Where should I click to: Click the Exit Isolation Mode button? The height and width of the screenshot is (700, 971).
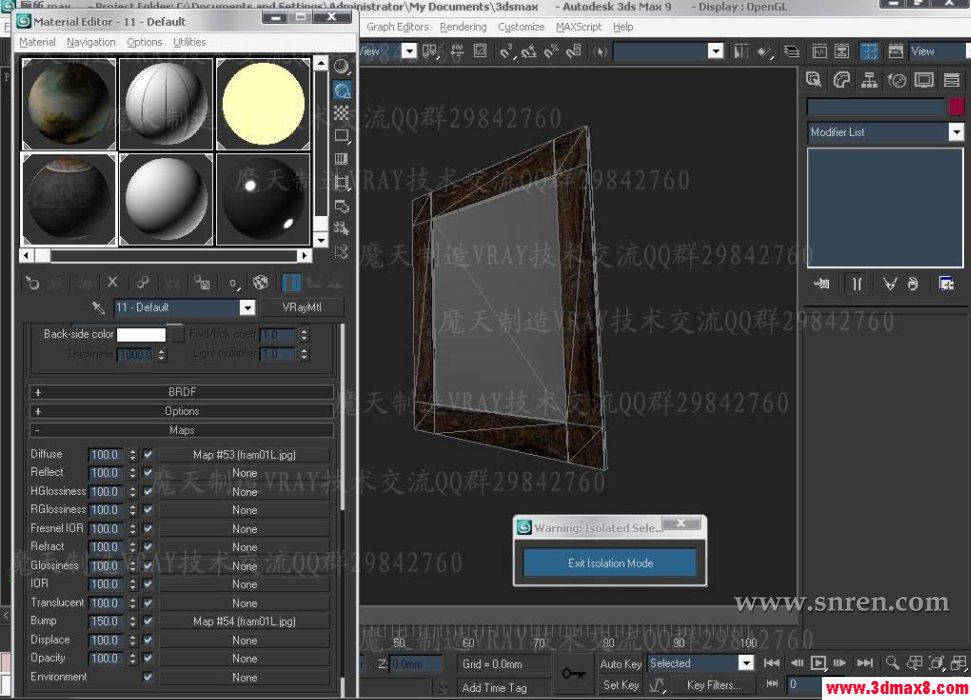pos(609,562)
